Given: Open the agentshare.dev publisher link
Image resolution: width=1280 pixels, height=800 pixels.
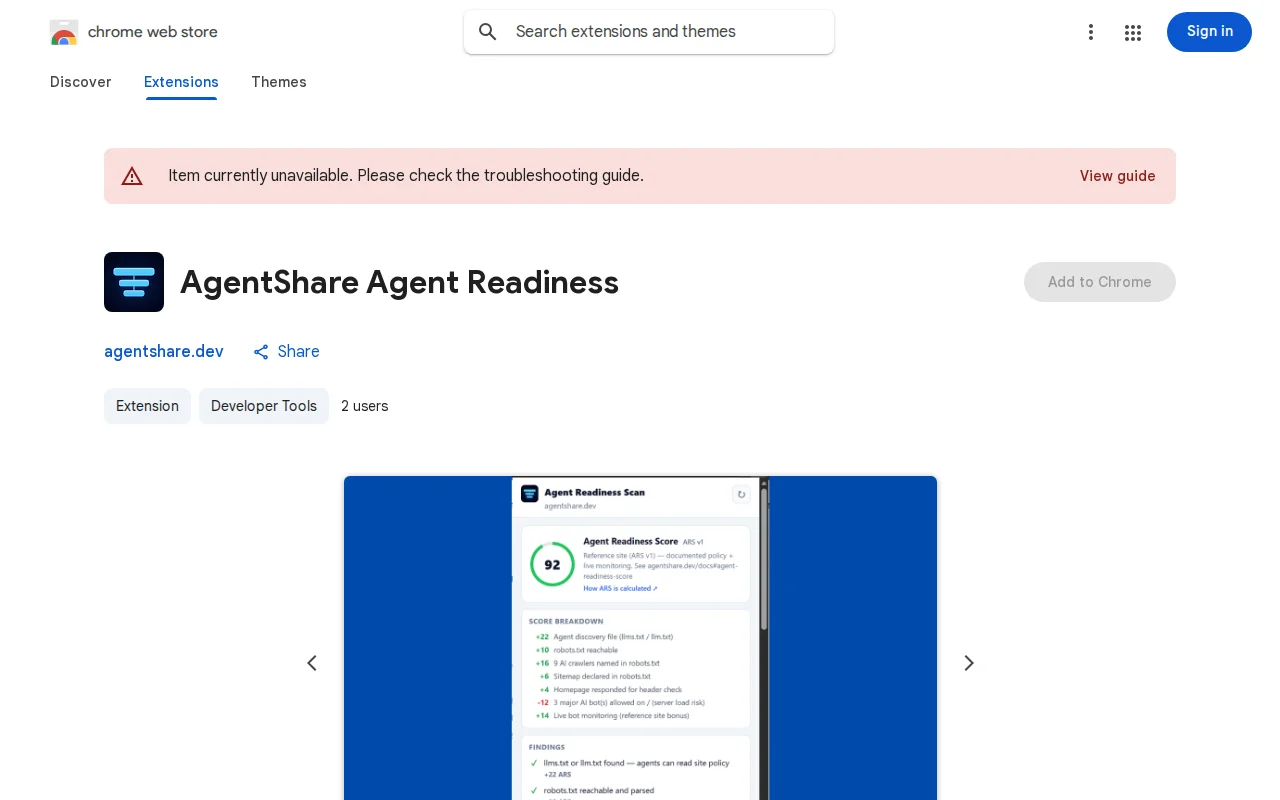Looking at the screenshot, I should coord(164,352).
